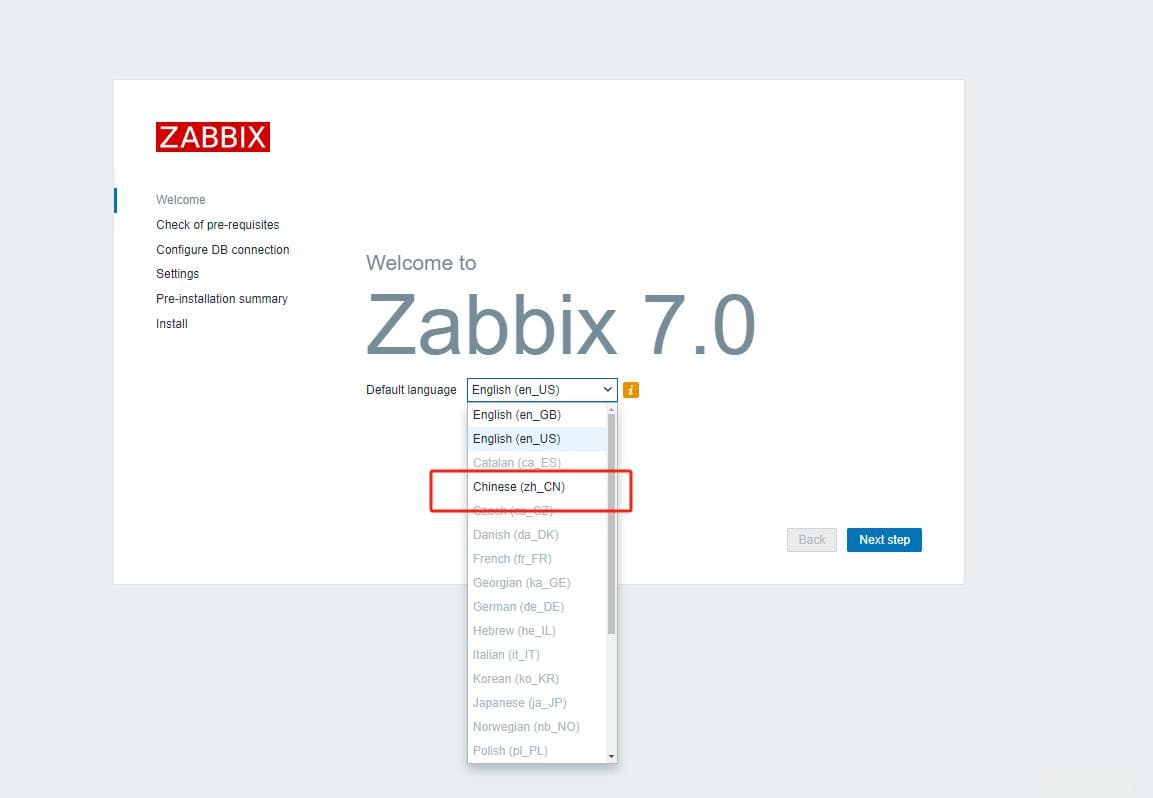Select English (en_US) language option
This screenshot has width=1153, height=798.
tap(538, 439)
